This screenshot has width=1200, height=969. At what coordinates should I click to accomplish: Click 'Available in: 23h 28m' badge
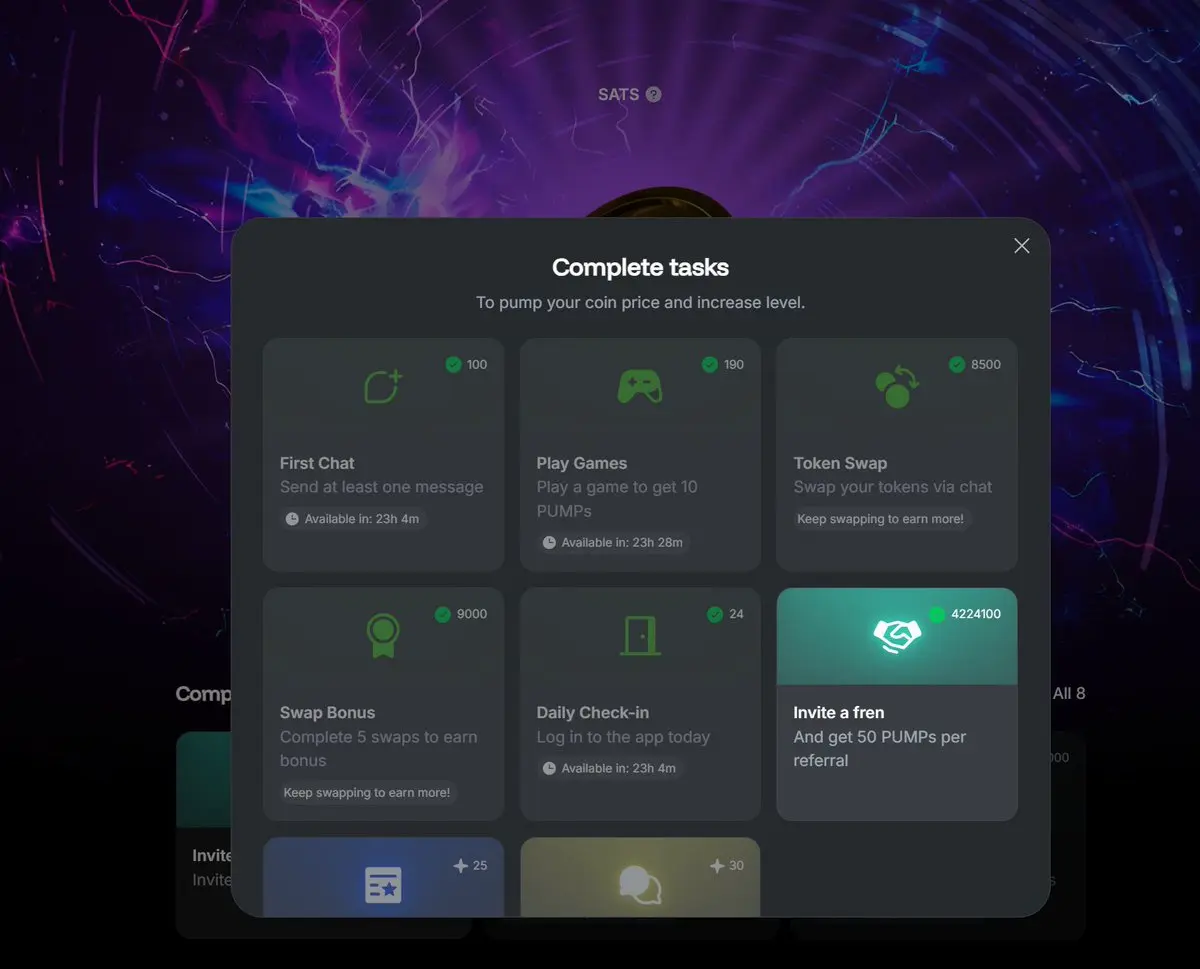(x=613, y=543)
